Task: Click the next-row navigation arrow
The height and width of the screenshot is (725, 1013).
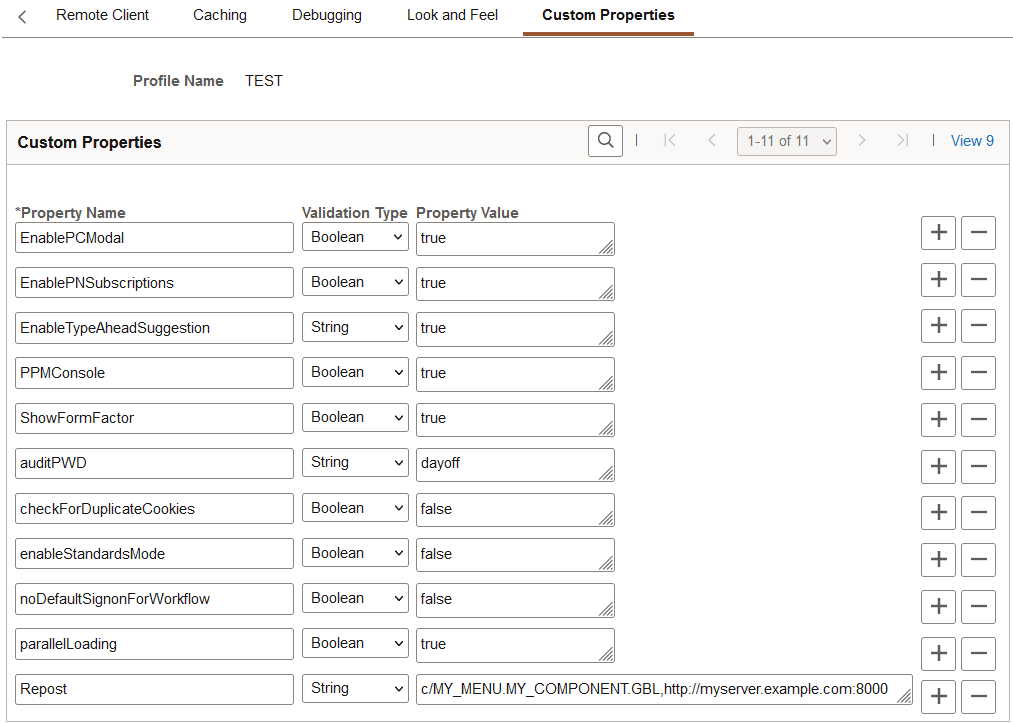Action: [862, 140]
